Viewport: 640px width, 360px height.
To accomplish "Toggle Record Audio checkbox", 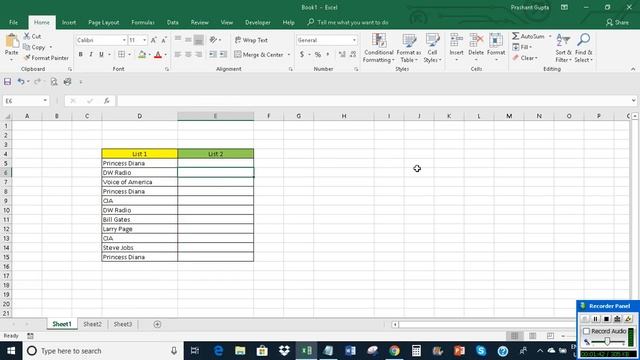I will [x=587, y=331].
